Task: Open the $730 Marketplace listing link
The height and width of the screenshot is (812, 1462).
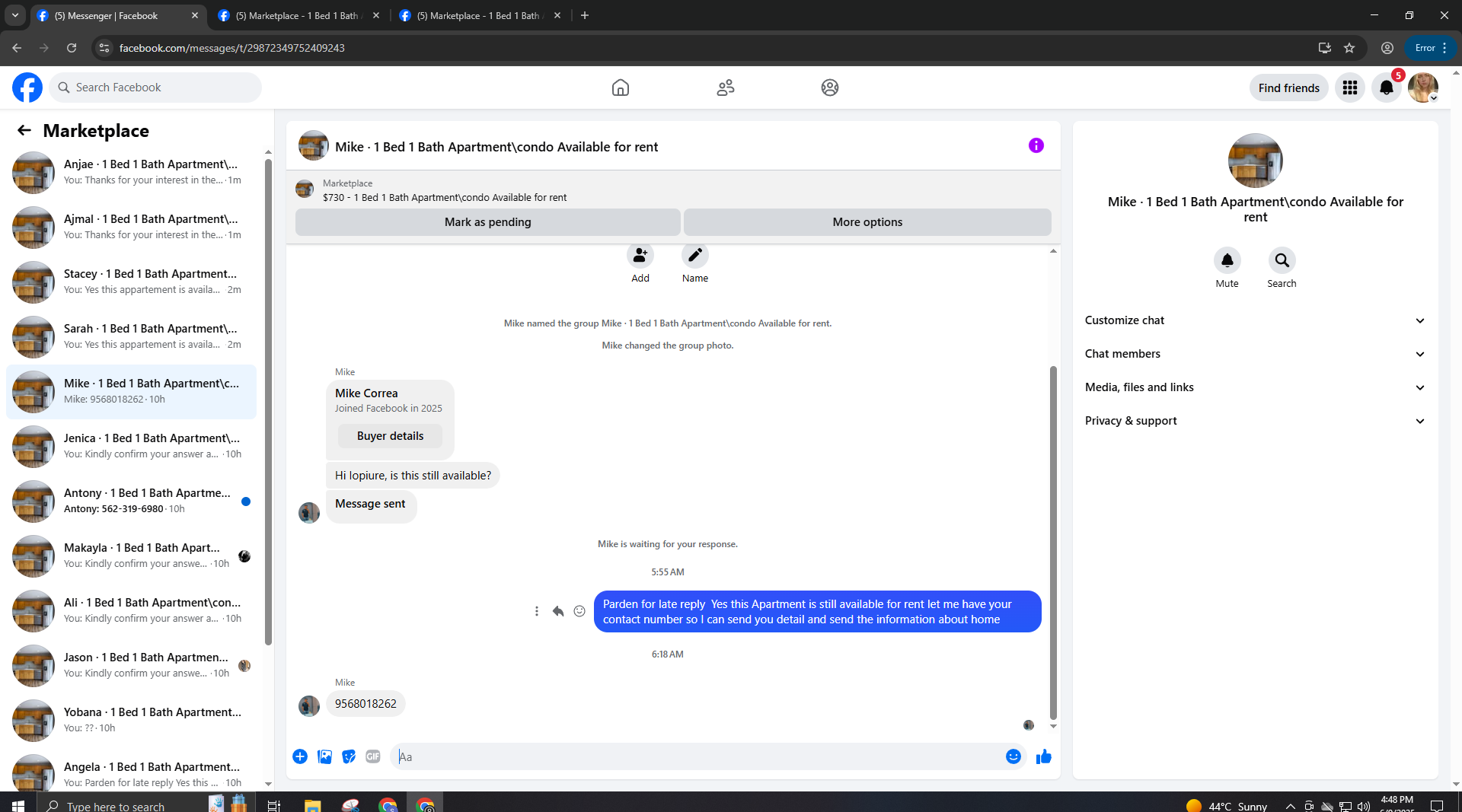Action: click(x=445, y=197)
